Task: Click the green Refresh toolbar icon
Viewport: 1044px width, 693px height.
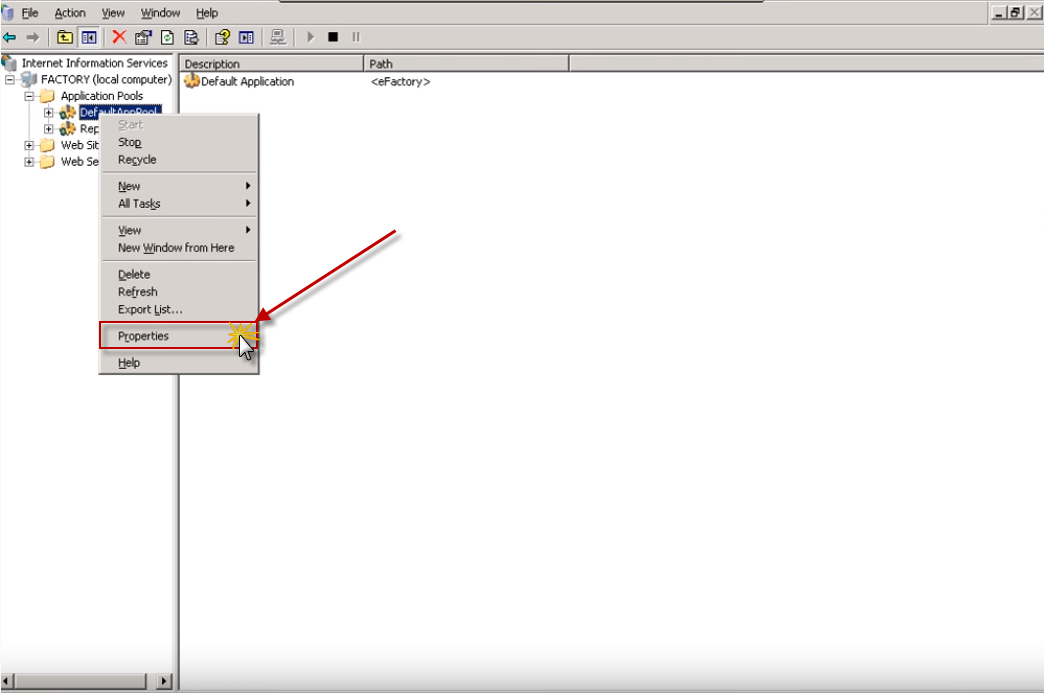Action: pyautogui.click(x=167, y=37)
